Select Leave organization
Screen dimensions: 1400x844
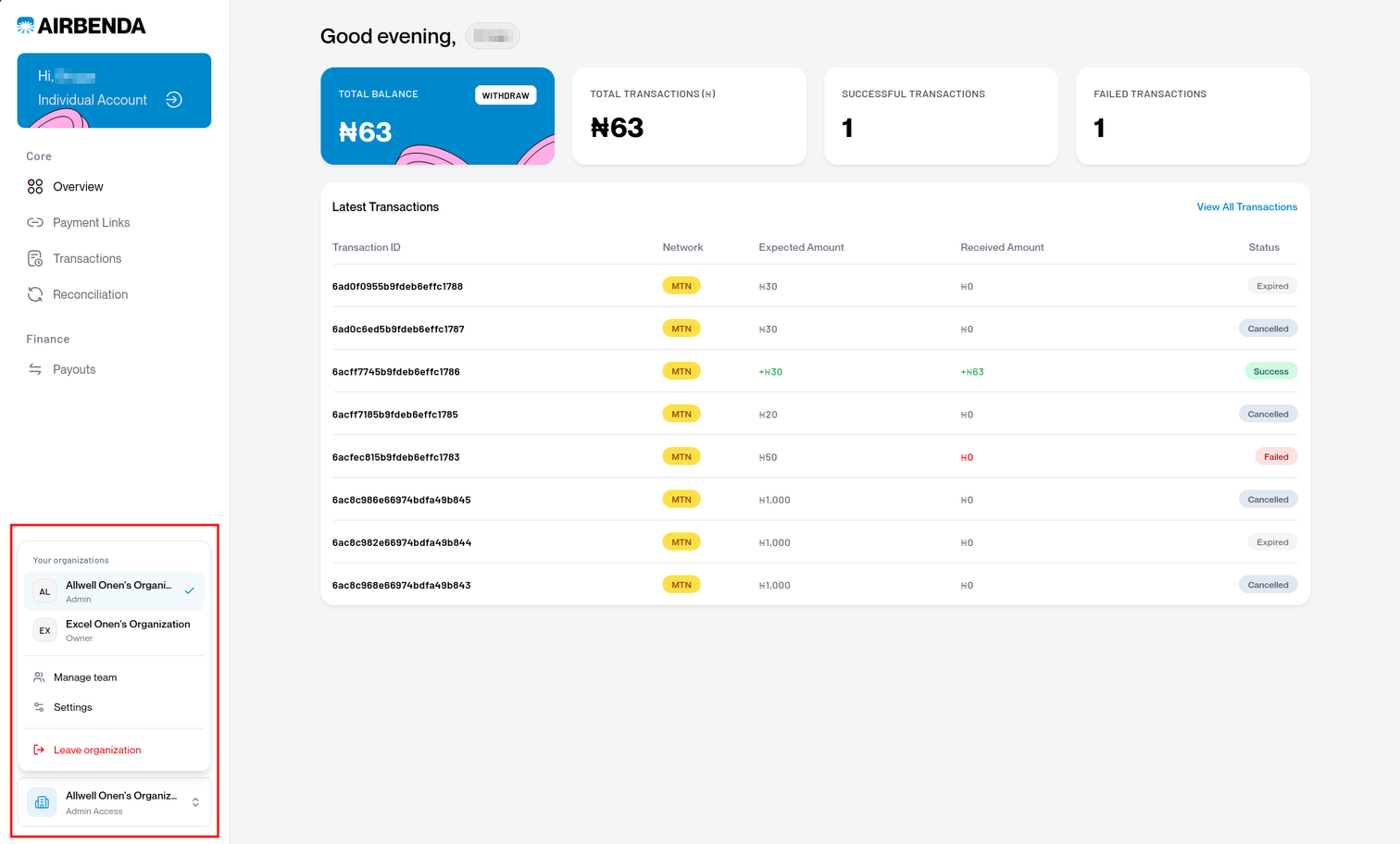[x=114, y=751]
